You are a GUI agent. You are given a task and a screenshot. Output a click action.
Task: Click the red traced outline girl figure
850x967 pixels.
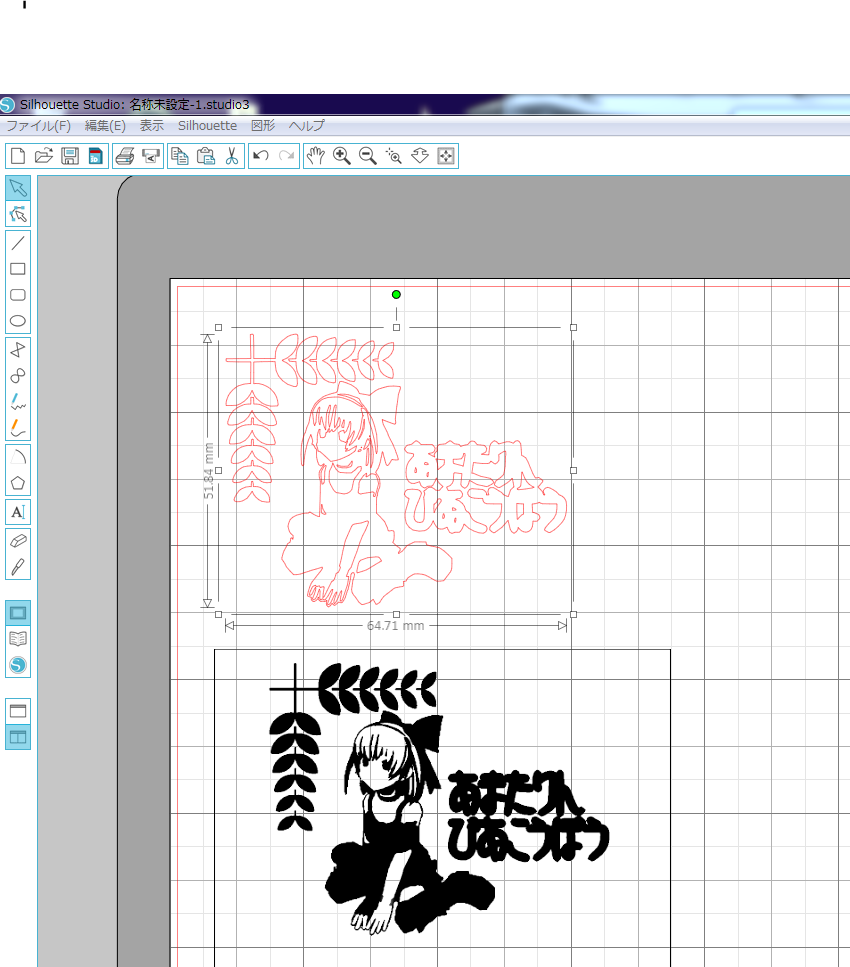tap(366, 493)
